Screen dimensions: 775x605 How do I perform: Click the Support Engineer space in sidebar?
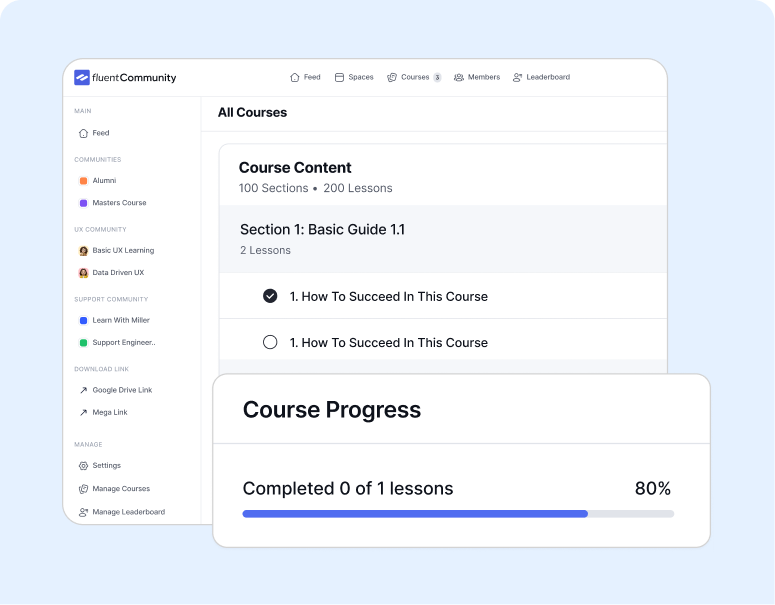pos(123,342)
